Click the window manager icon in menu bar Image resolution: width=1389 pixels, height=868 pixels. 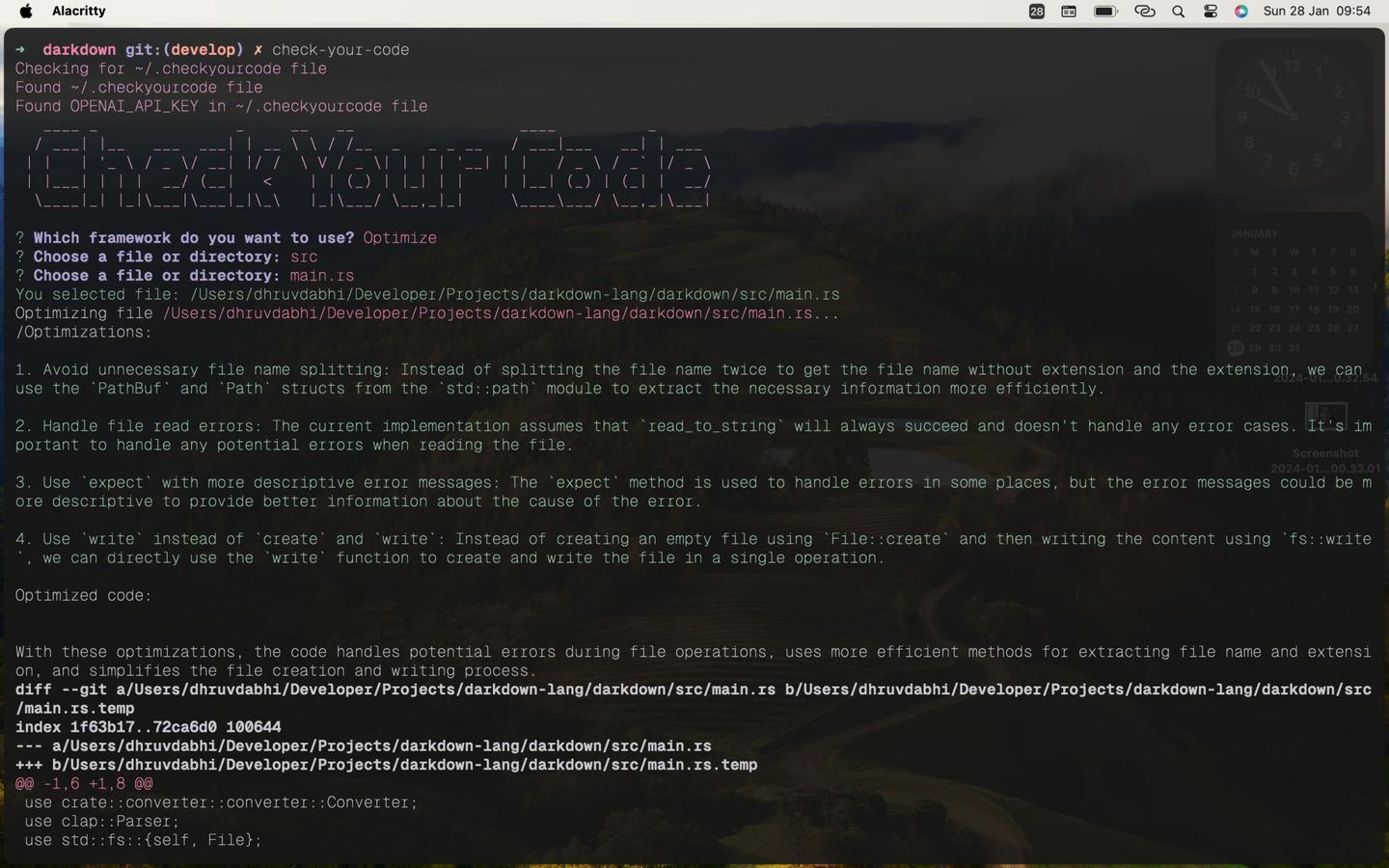pos(1069,12)
